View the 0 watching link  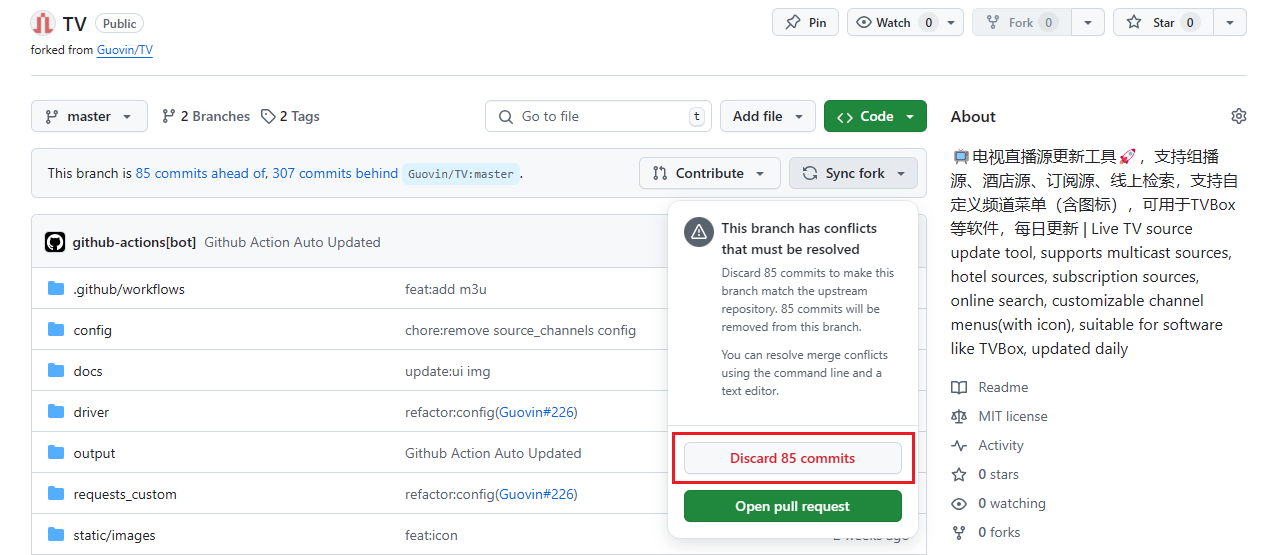pyautogui.click(x=1012, y=503)
